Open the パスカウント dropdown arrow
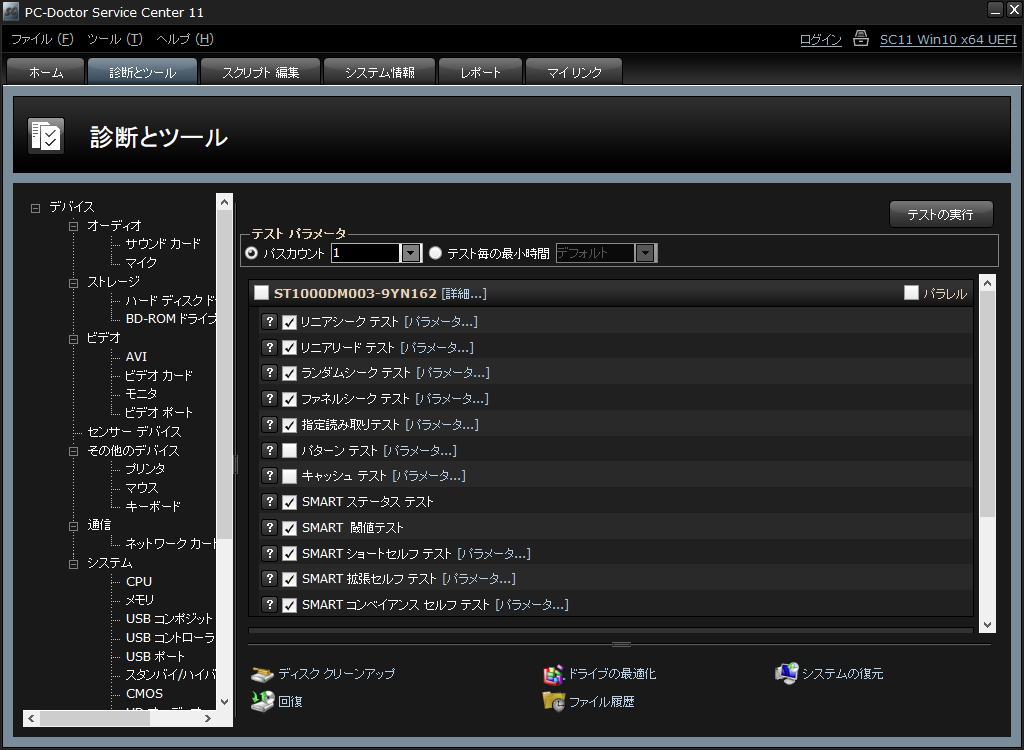Screen dimensions: 1024x750 pos(411,253)
